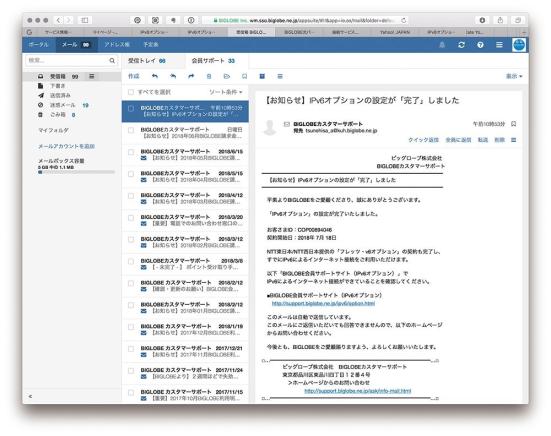The image size is (551, 436).
Task: Open the 受信箱 folder options menu icon
Action: (92, 76)
